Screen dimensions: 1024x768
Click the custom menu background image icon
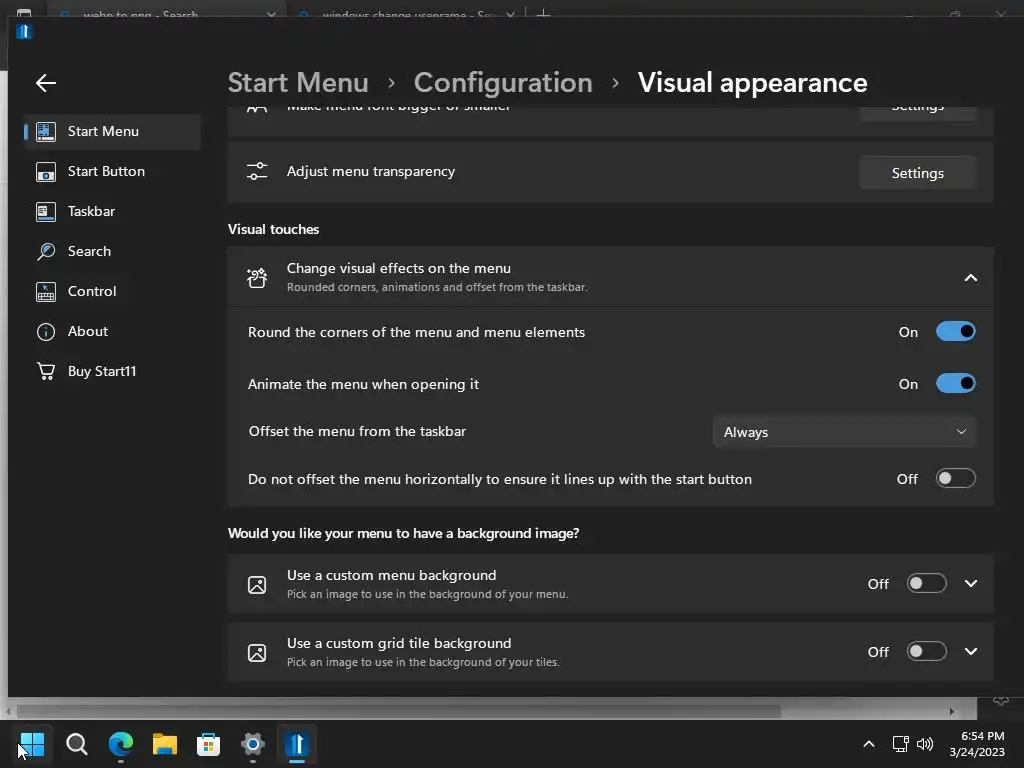click(x=257, y=584)
